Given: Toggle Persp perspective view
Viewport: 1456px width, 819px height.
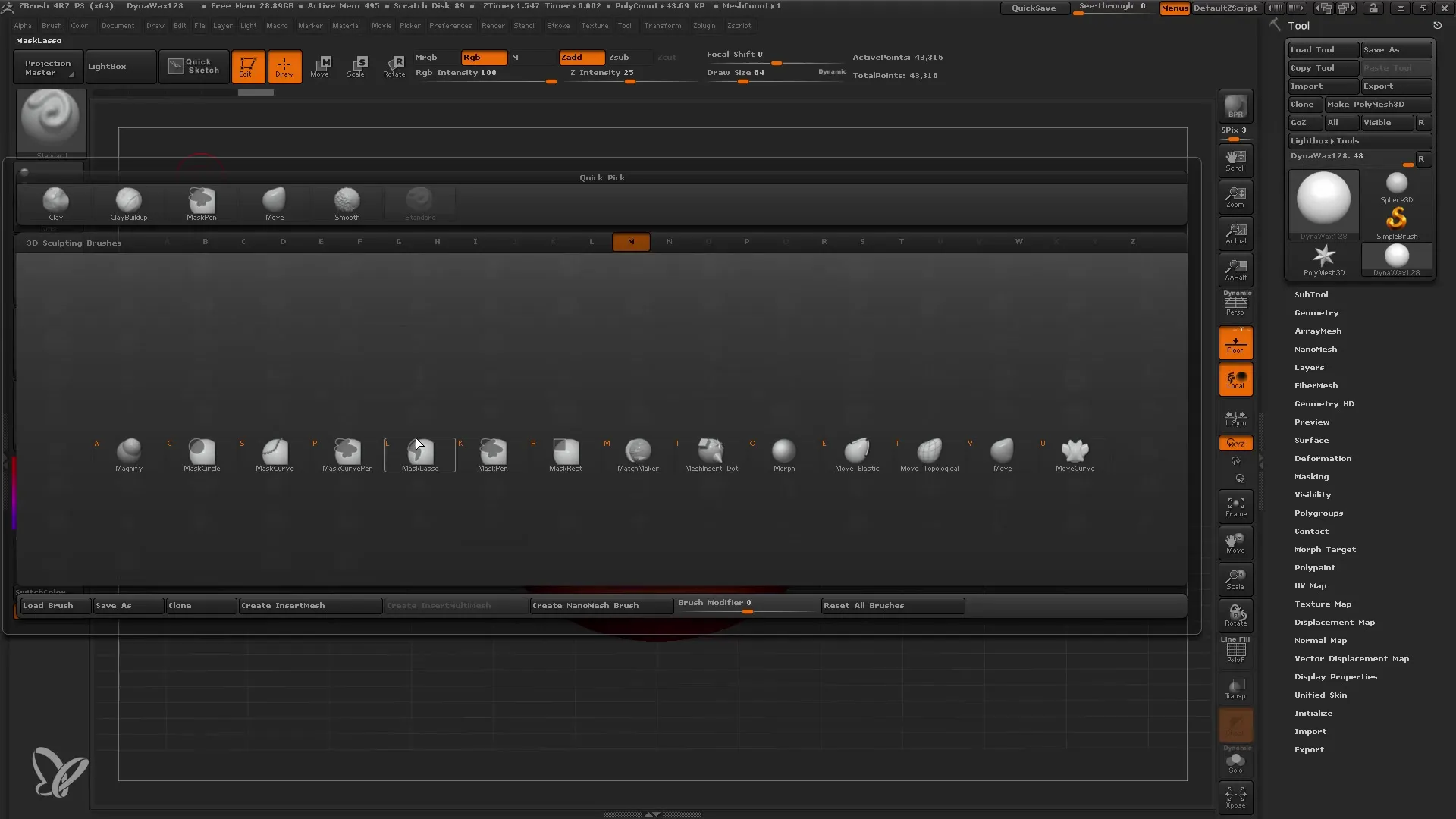Looking at the screenshot, I should (1235, 303).
